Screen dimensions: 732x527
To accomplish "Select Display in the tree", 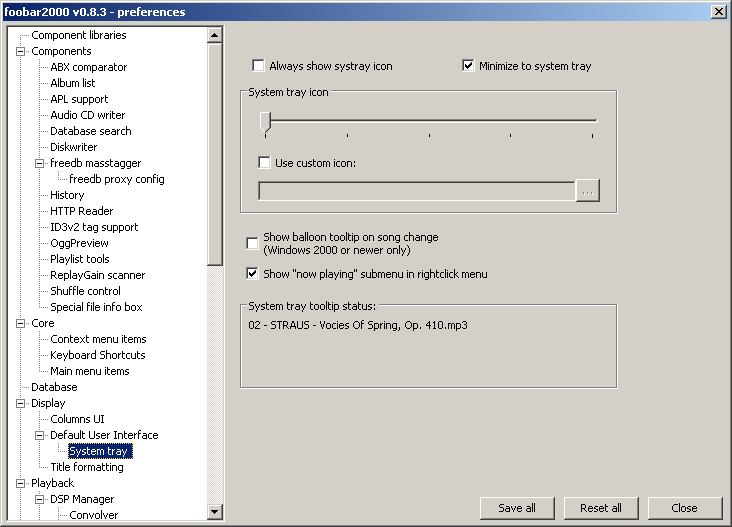I will pyautogui.click(x=48, y=403).
